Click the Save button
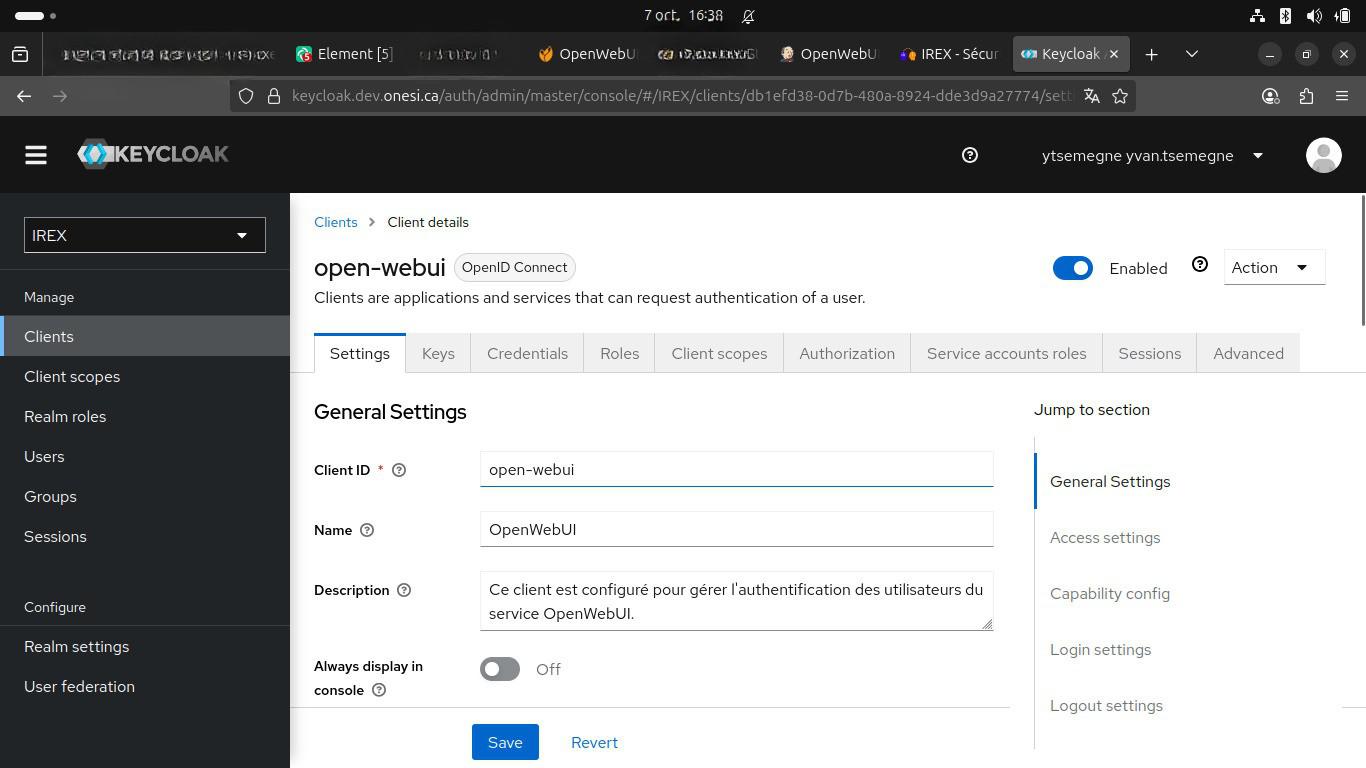Screen dimensions: 1366x768 (505, 742)
